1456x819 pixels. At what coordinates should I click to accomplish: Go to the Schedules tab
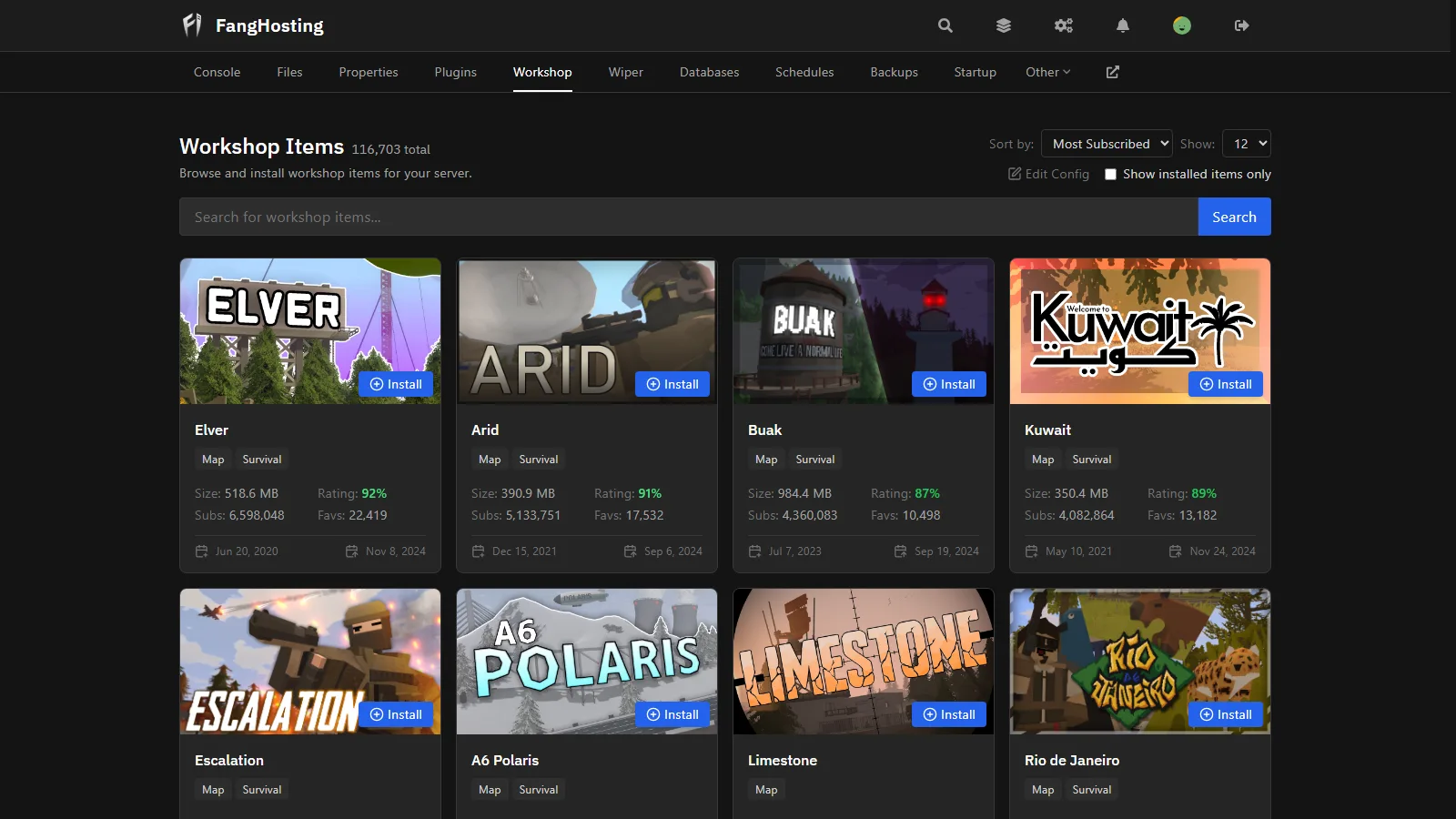804,72
